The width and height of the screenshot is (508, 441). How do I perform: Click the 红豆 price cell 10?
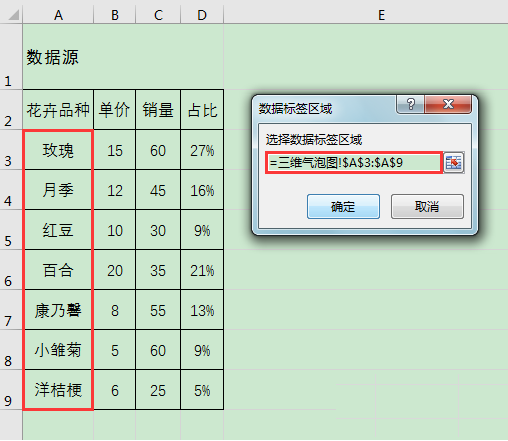pyautogui.click(x=115, y=230)
